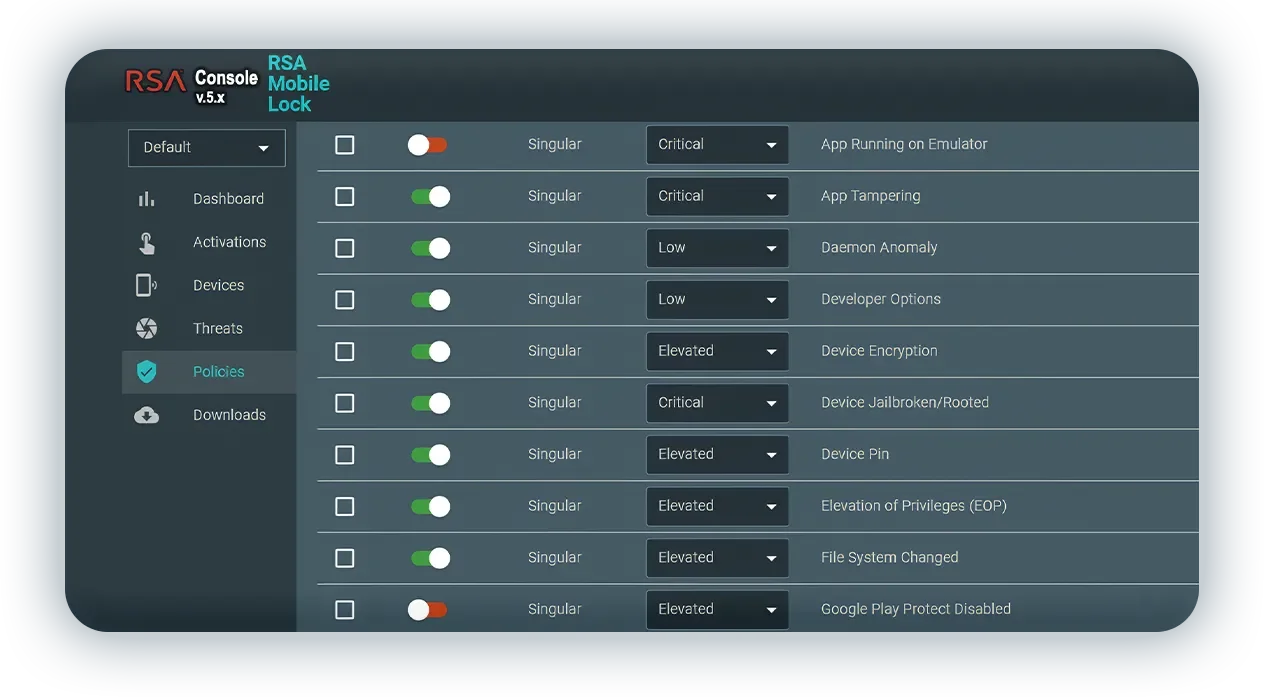Click the RSA logo in the header
Screen dimensions: 1264x697
tap(154, 82)
